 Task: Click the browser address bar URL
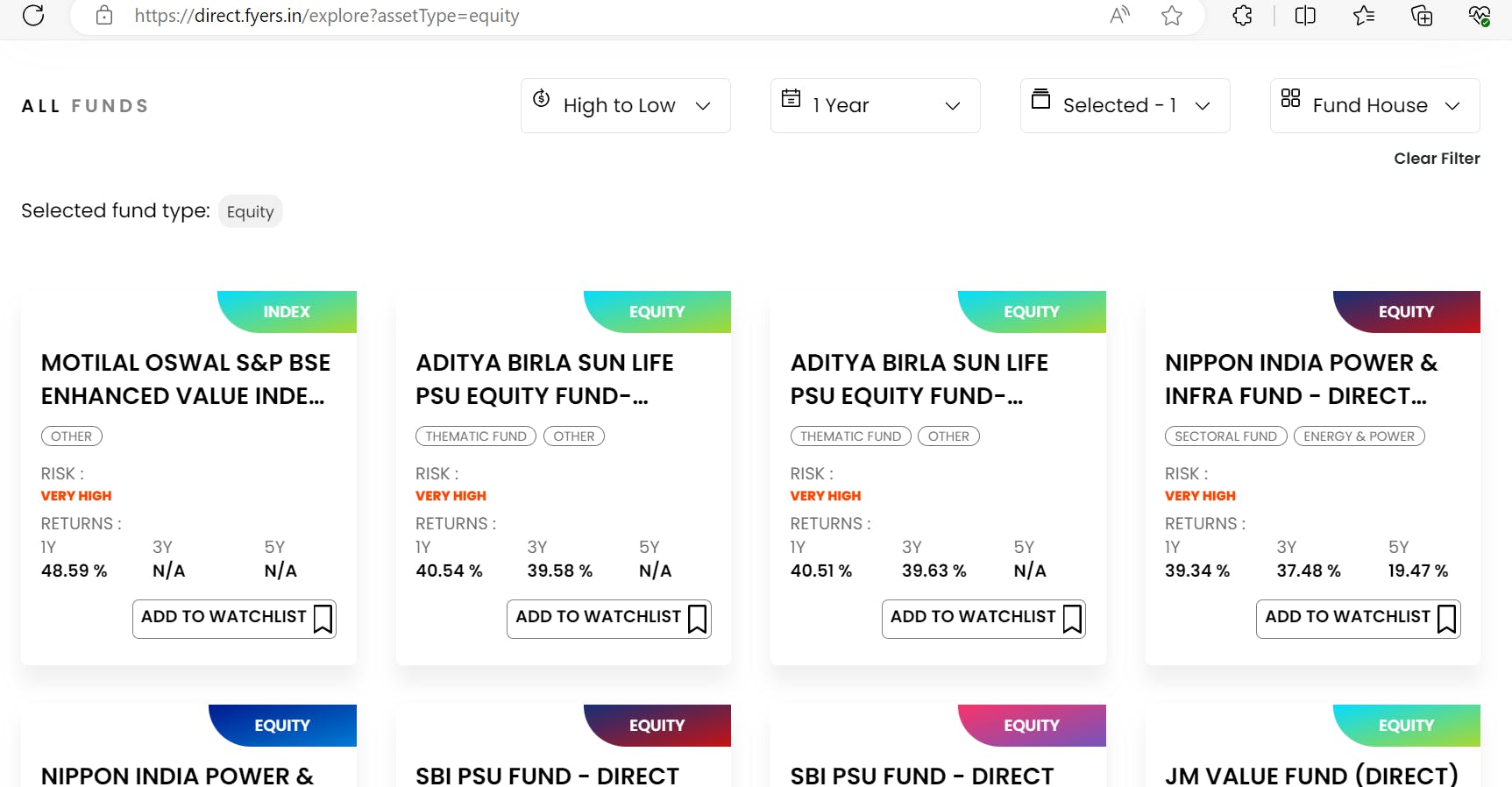coord(326,16)
